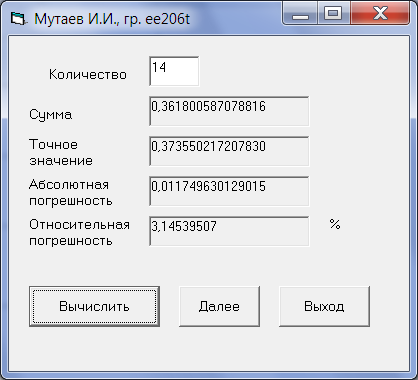The width and height of the screenshot is (418, 380).
Task: Select the Сумма result field 0,361800587078816
Action: pyautogui.click(x=229, y=111)
